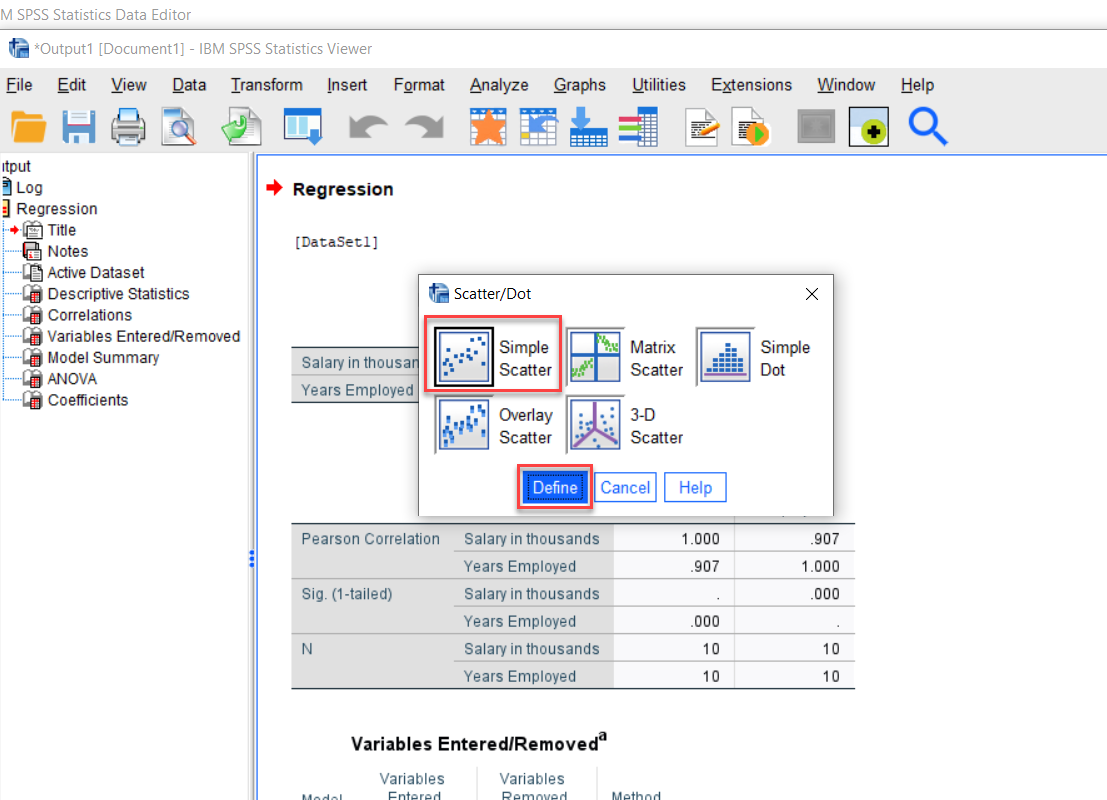Click the Go to Case toolbar icon
Image resolution: width=1107 pixels, height=800 pixels.
tap(538, 128)
